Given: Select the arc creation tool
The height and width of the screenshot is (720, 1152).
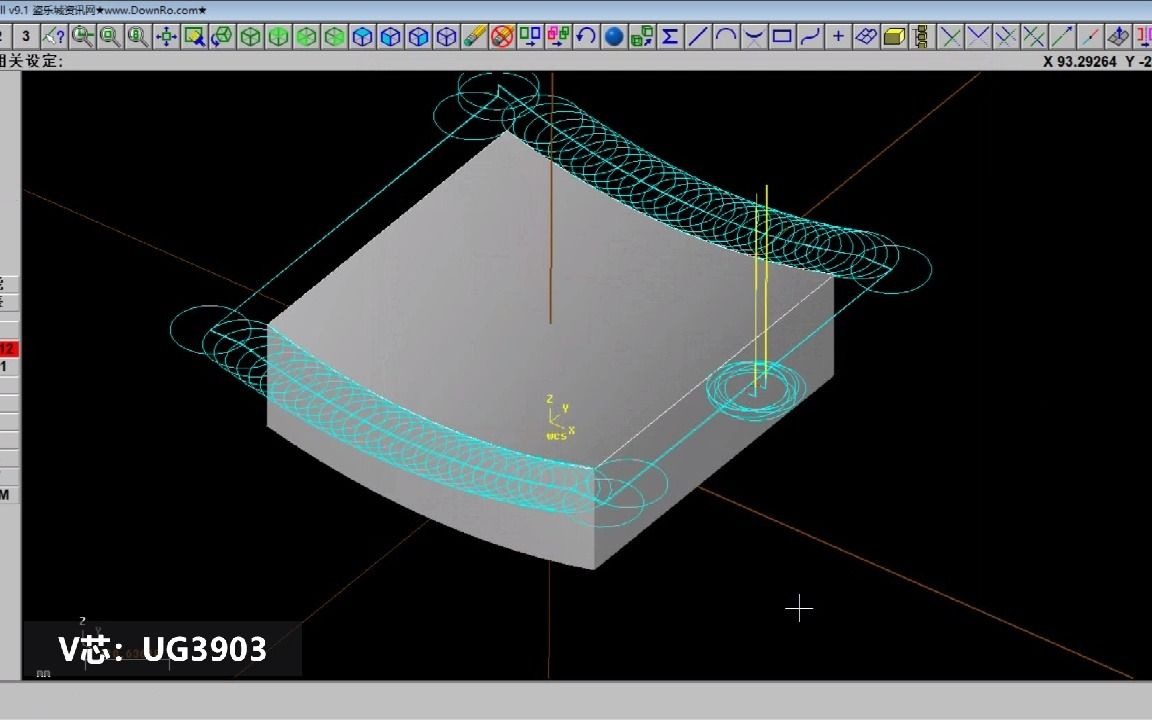Looking at the screenshot, I should coord(724,36).
